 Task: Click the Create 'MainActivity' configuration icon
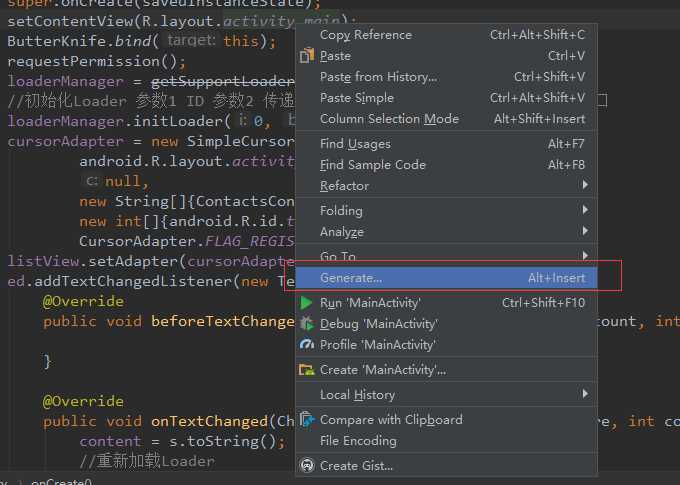pos(308,370)
